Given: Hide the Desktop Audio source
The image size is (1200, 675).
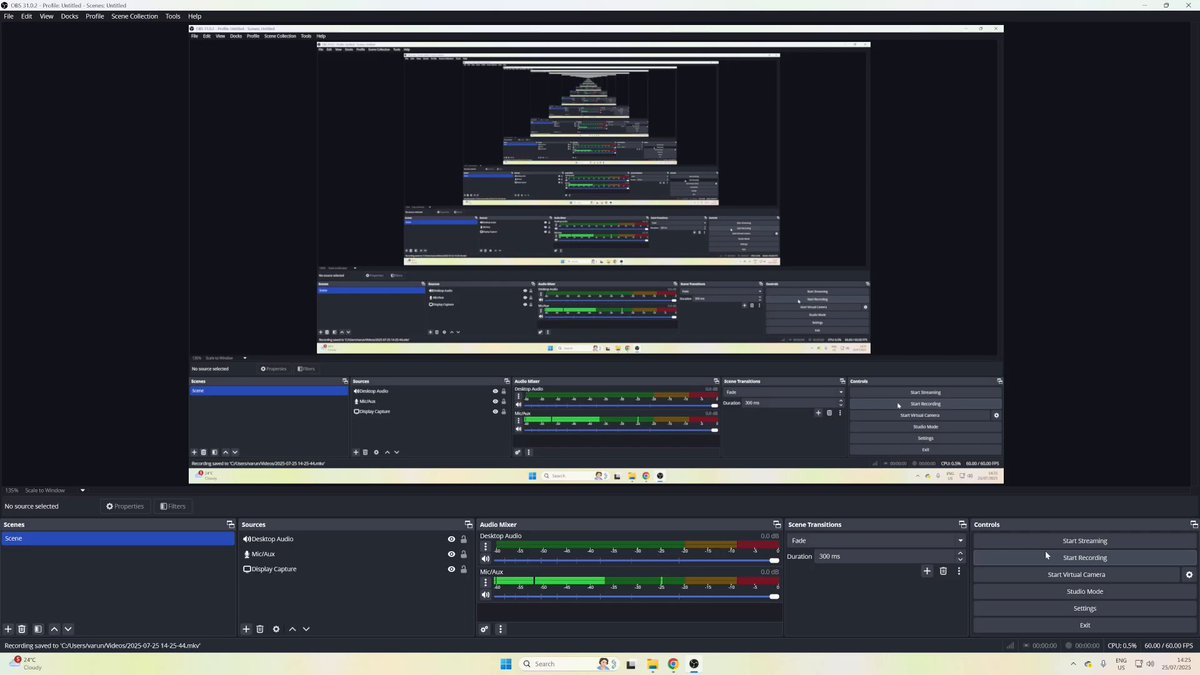Looking at the screenshot, I should click(452, 539).
